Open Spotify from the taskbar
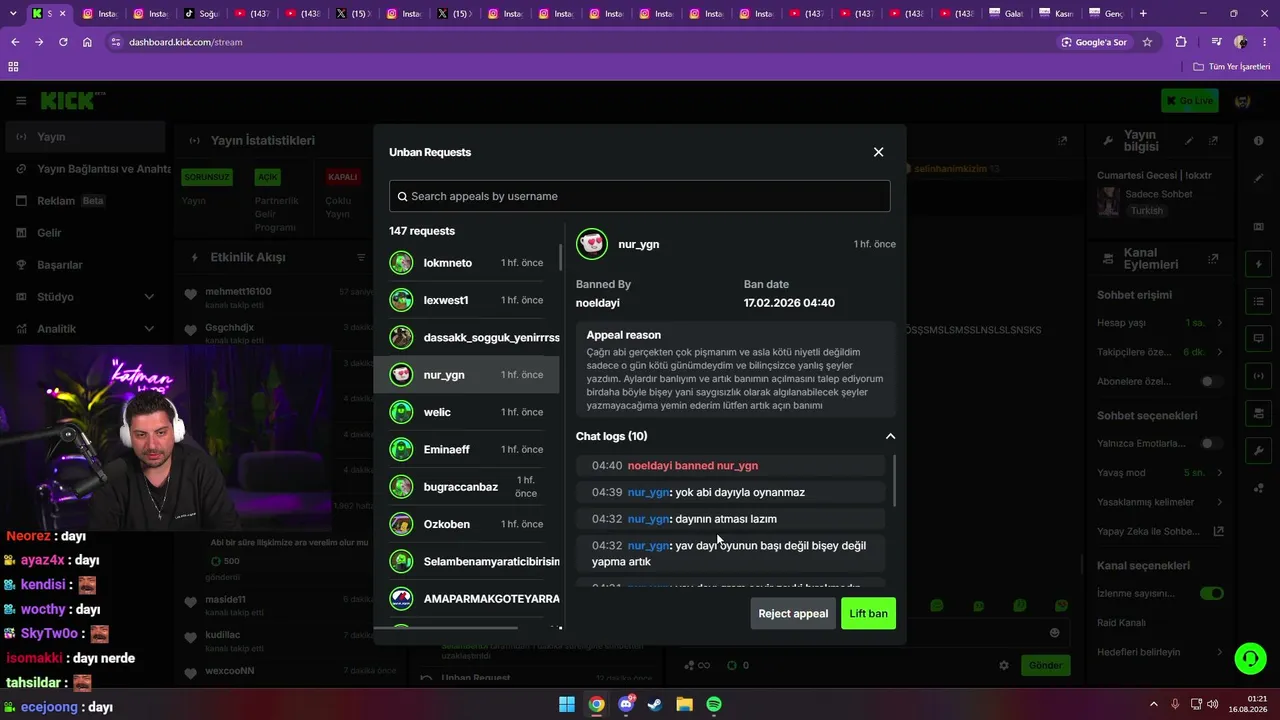1280x720 pixels. point(714,704)
